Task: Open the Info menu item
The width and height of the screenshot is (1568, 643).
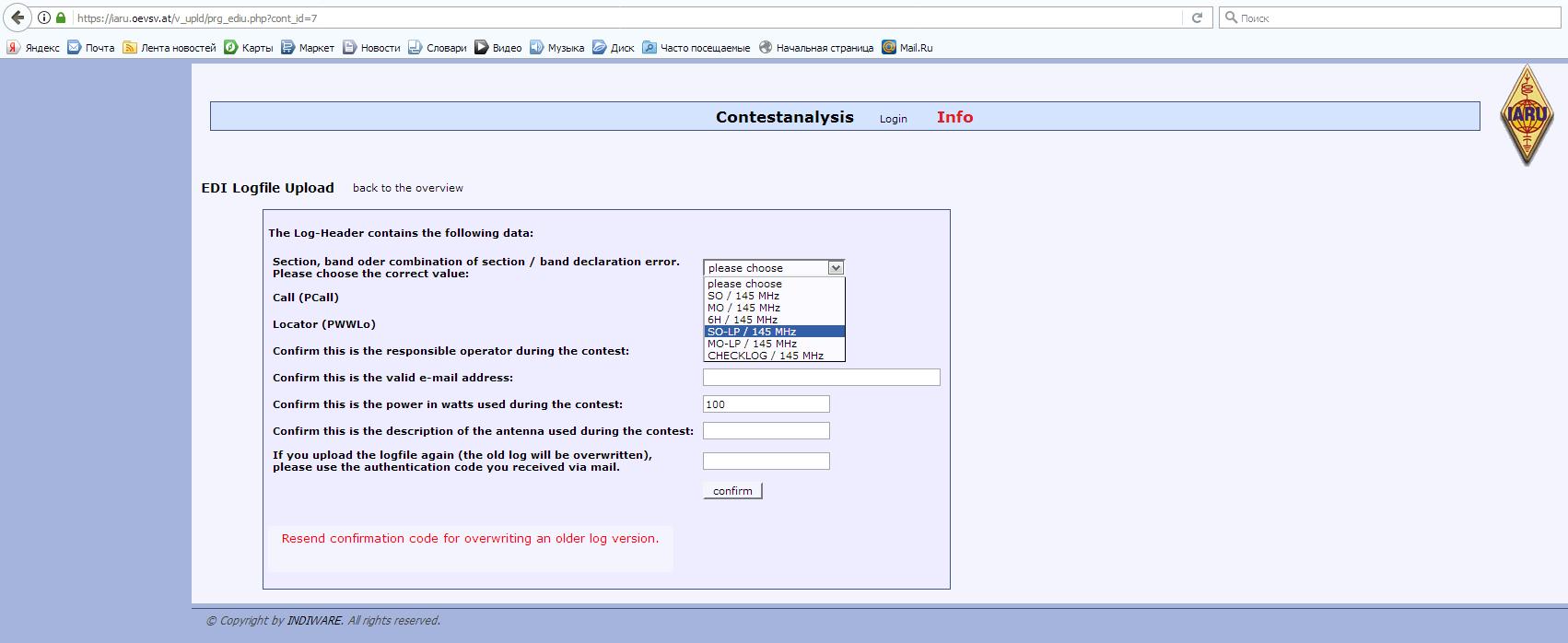Action: tap(954, 117)
